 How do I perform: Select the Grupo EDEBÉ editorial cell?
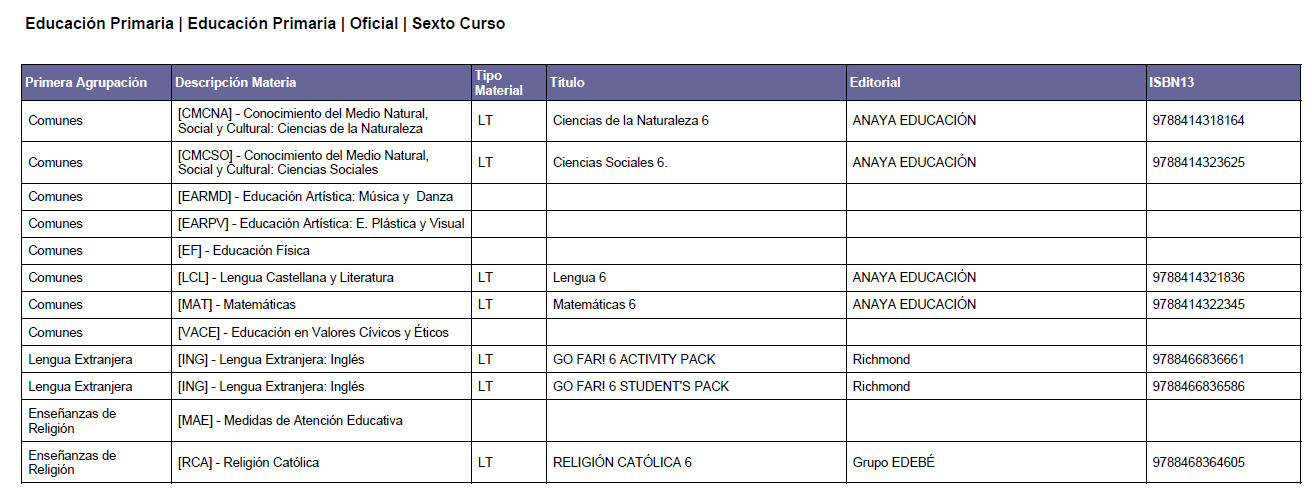pos(996,462)
